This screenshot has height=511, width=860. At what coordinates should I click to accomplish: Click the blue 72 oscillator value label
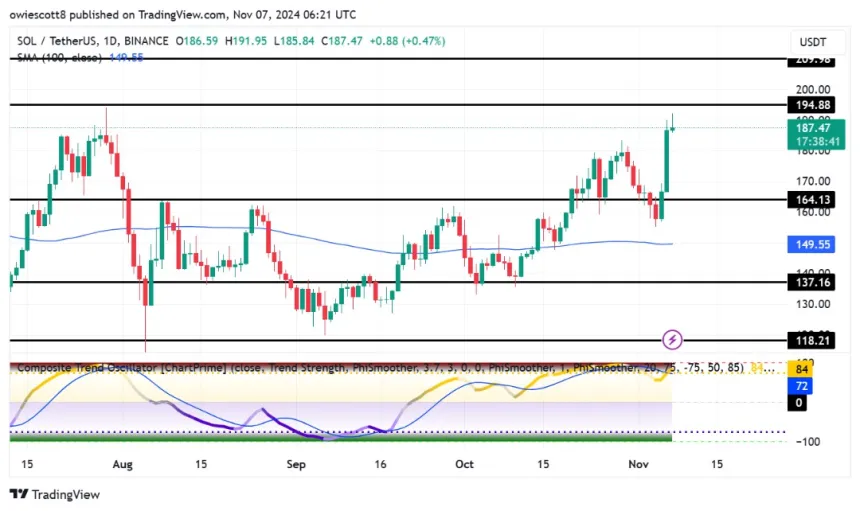[800, 386]
